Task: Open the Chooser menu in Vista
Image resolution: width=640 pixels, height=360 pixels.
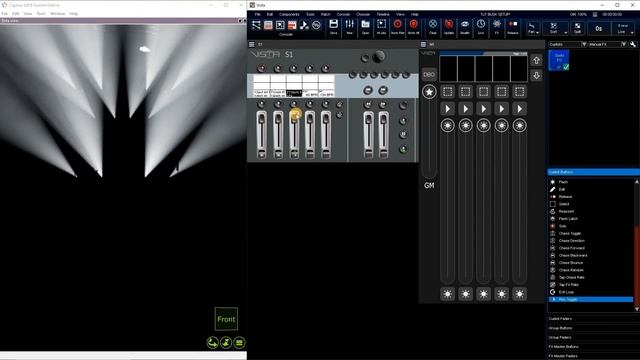Action: click(x=363, y=14)
